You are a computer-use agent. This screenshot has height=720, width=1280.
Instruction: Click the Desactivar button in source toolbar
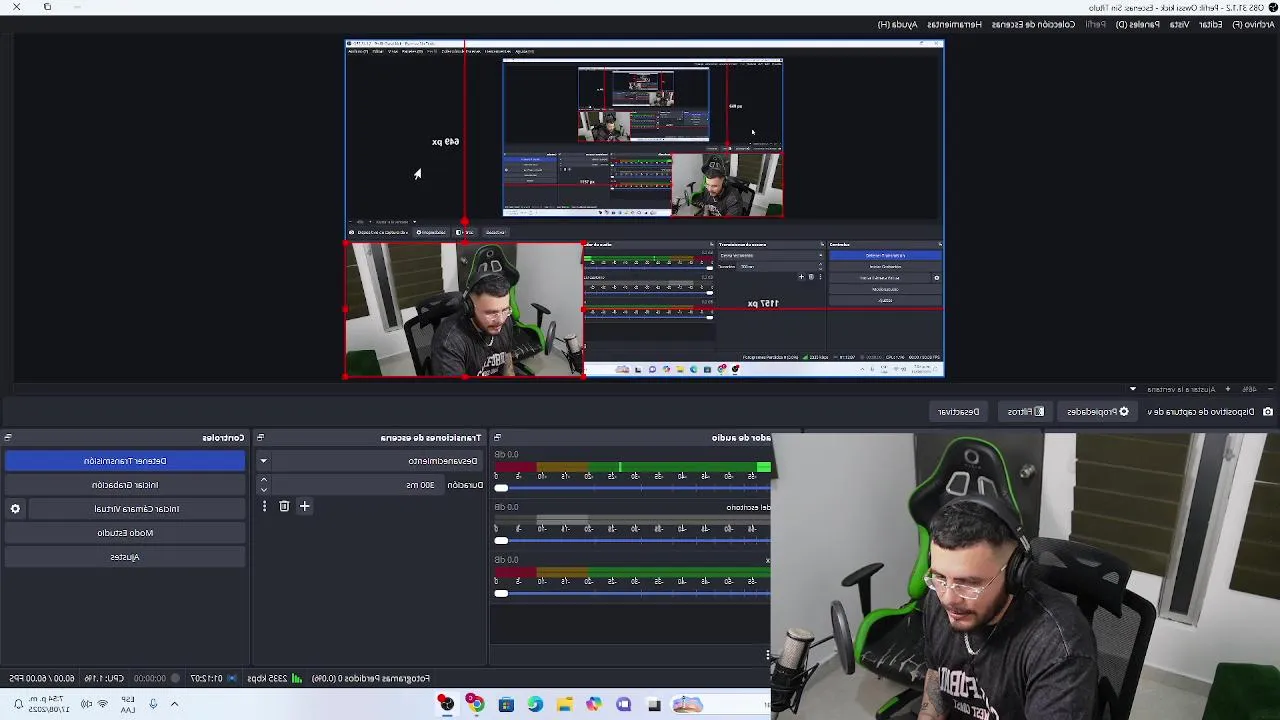pyautogui.click(x=958, y=412)
